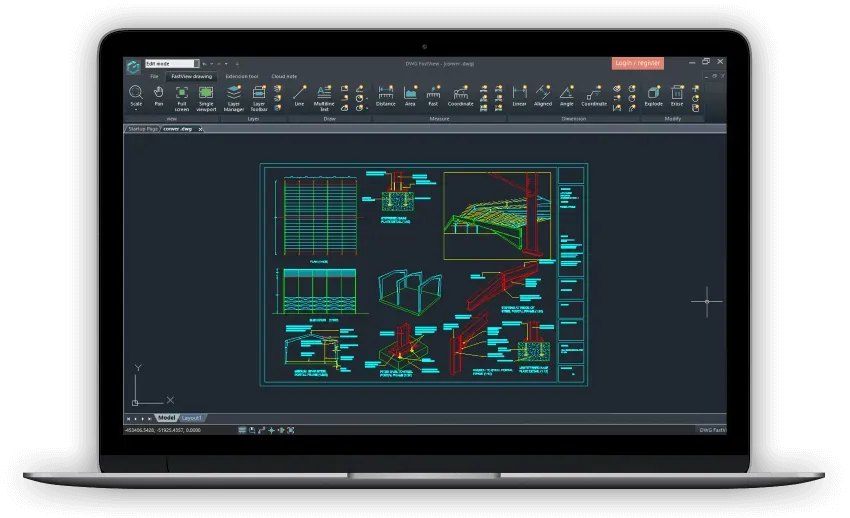Select the Model layout tab
This screenshot has height=518, width=850.
(166, 418)
